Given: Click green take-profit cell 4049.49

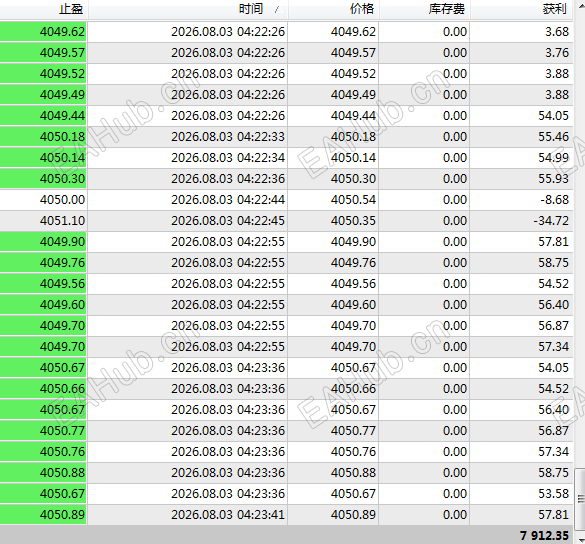Looking at the screenshot, I should (x=43, y=94).
